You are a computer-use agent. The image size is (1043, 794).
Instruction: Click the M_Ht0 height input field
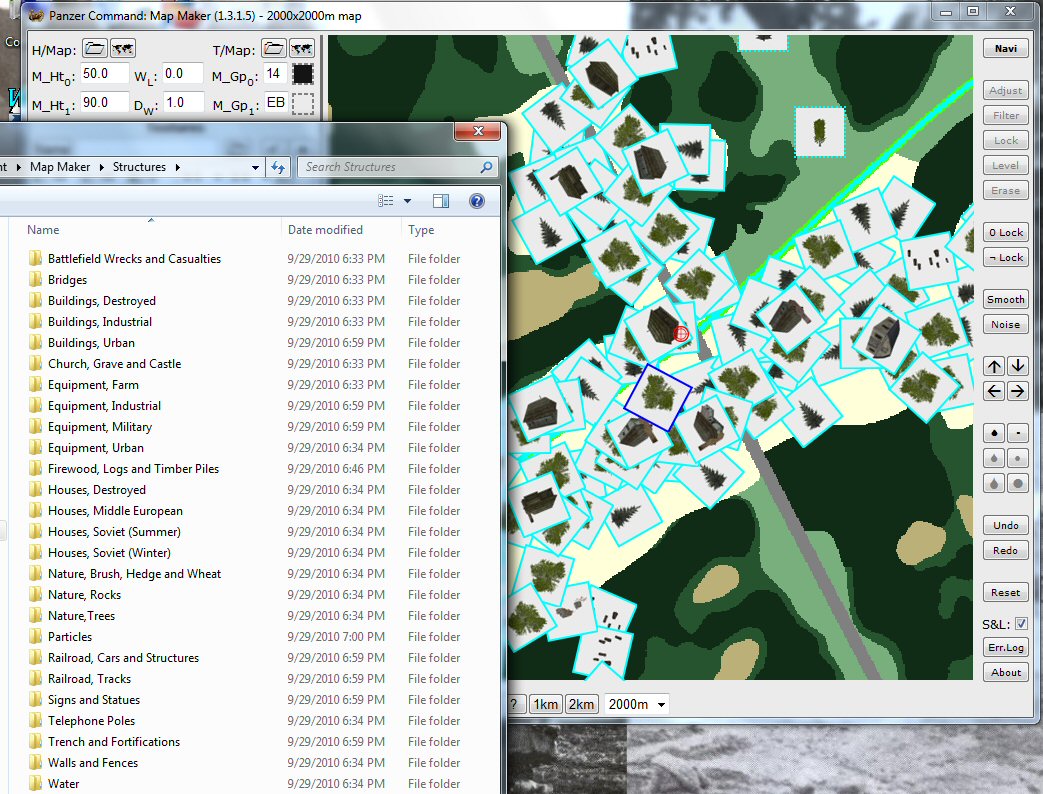(x=104, y=74)
